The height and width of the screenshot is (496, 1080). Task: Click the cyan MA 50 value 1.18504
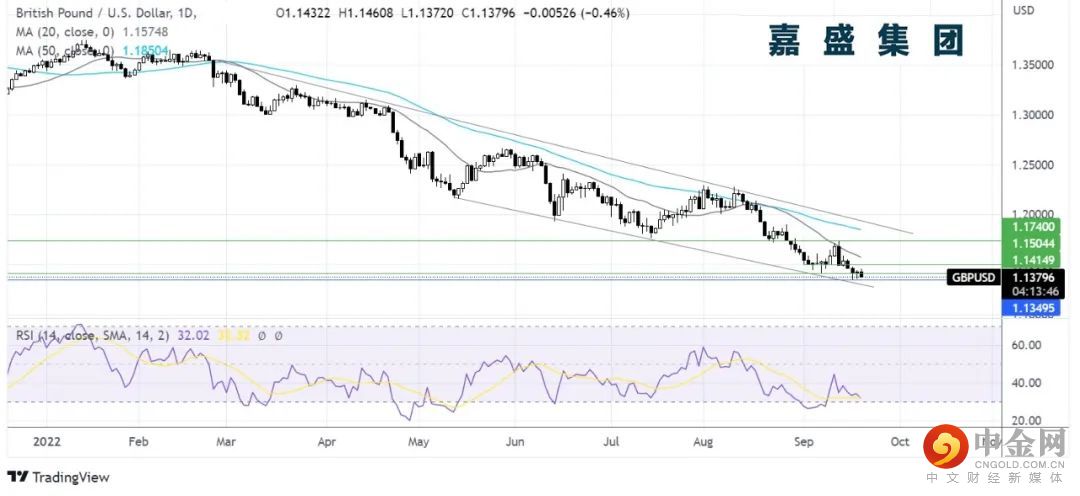[x=145, y=50]
